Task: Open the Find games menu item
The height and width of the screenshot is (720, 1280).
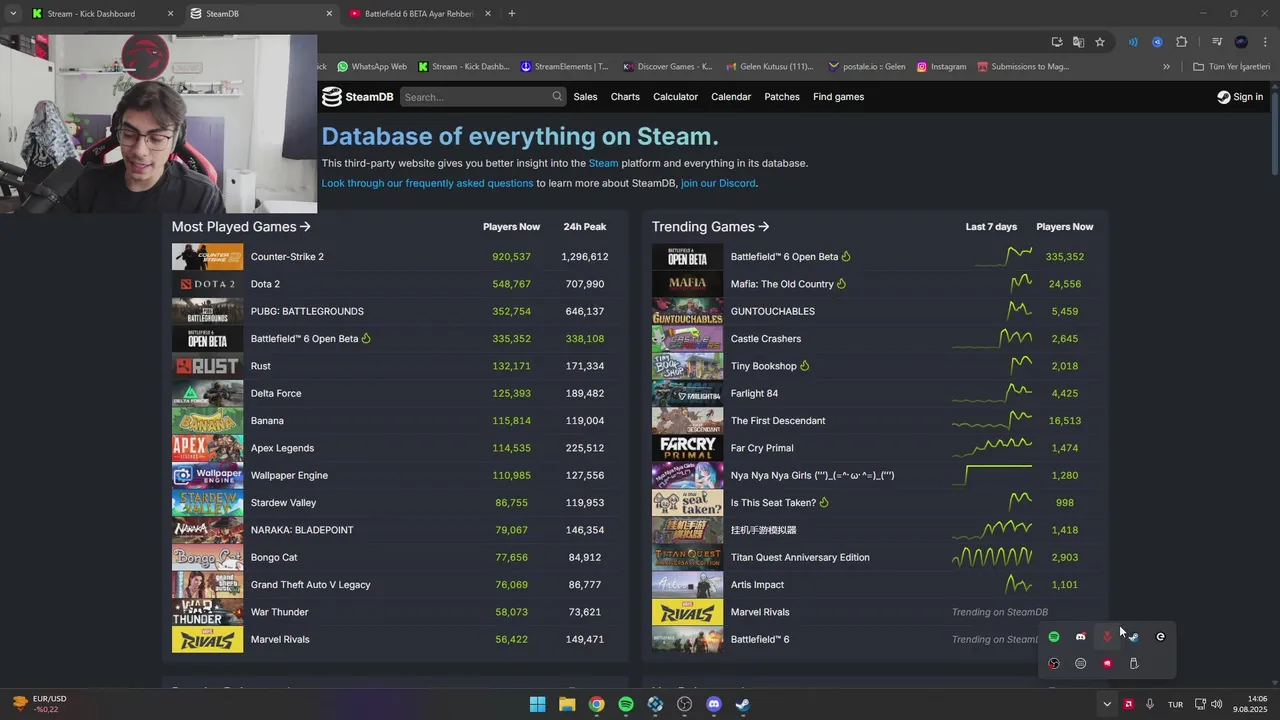Action: pyautogui.click(x=838, y=97)
